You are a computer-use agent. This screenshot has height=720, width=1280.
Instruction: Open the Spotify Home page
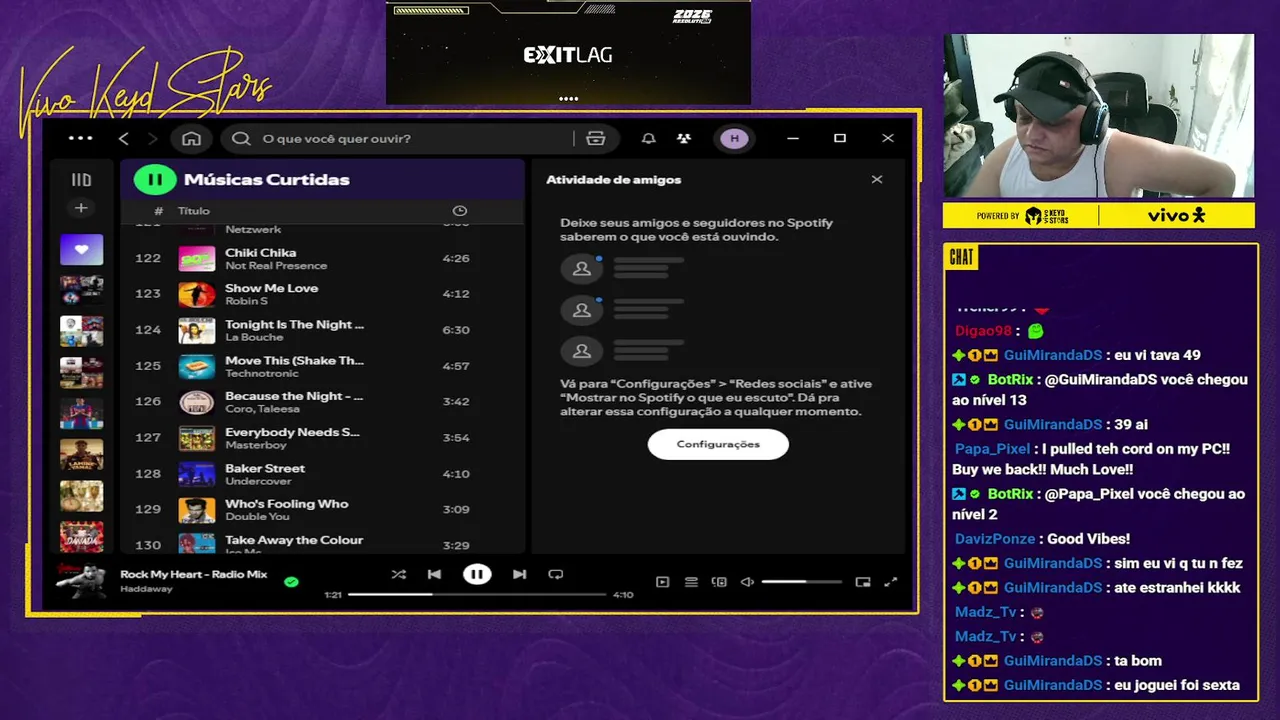(191, 139)
